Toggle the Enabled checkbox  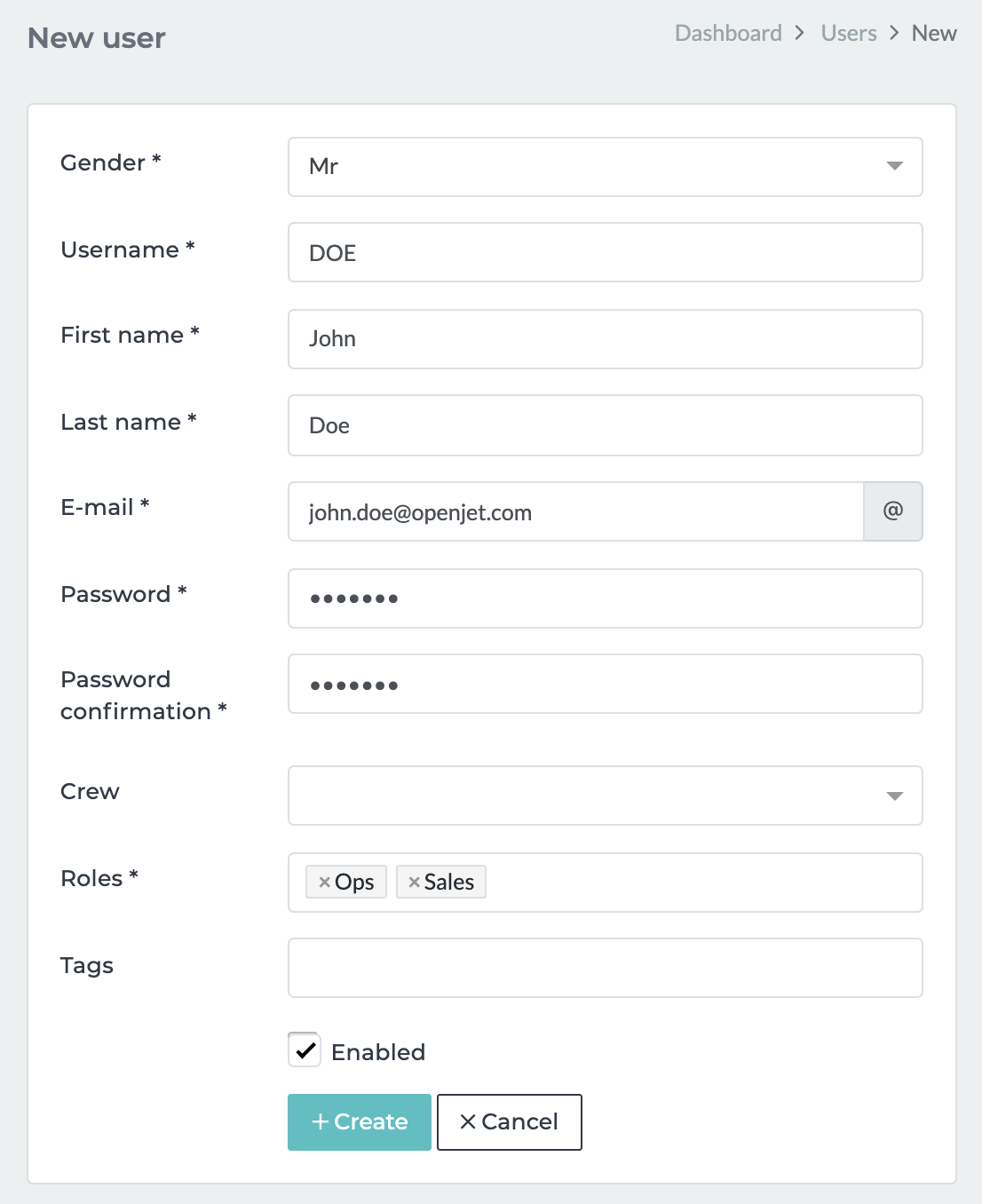[305, 1050]
